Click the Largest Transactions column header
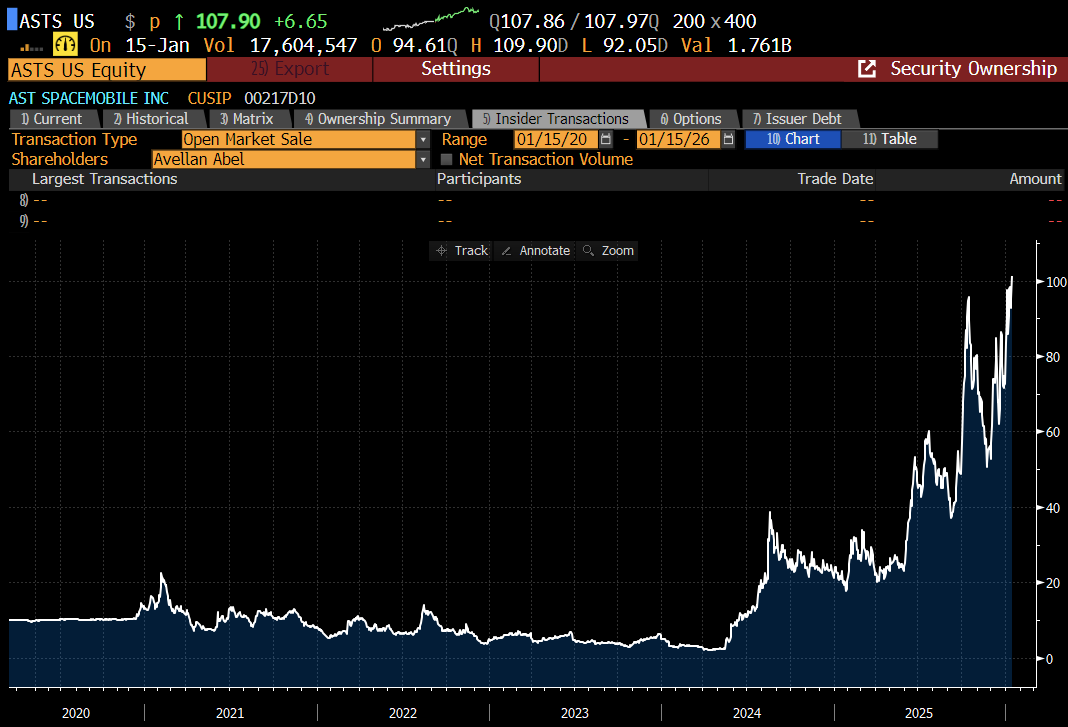This screenshot has height=727, width=1068. pyautogui.click(x=104, y=179)
